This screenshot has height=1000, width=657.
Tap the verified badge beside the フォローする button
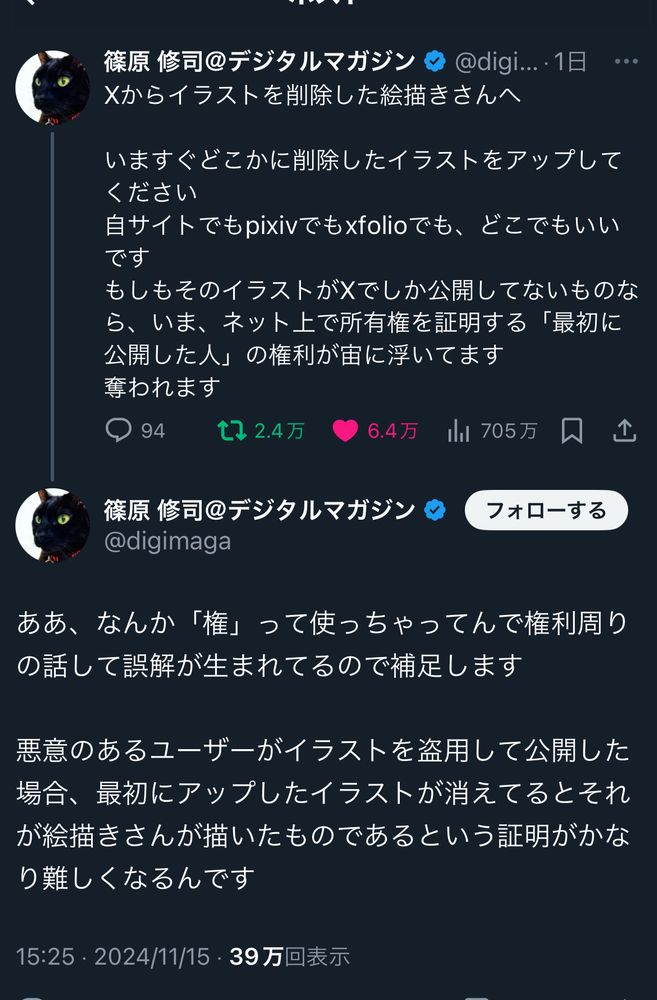click(x=435, y=510)
